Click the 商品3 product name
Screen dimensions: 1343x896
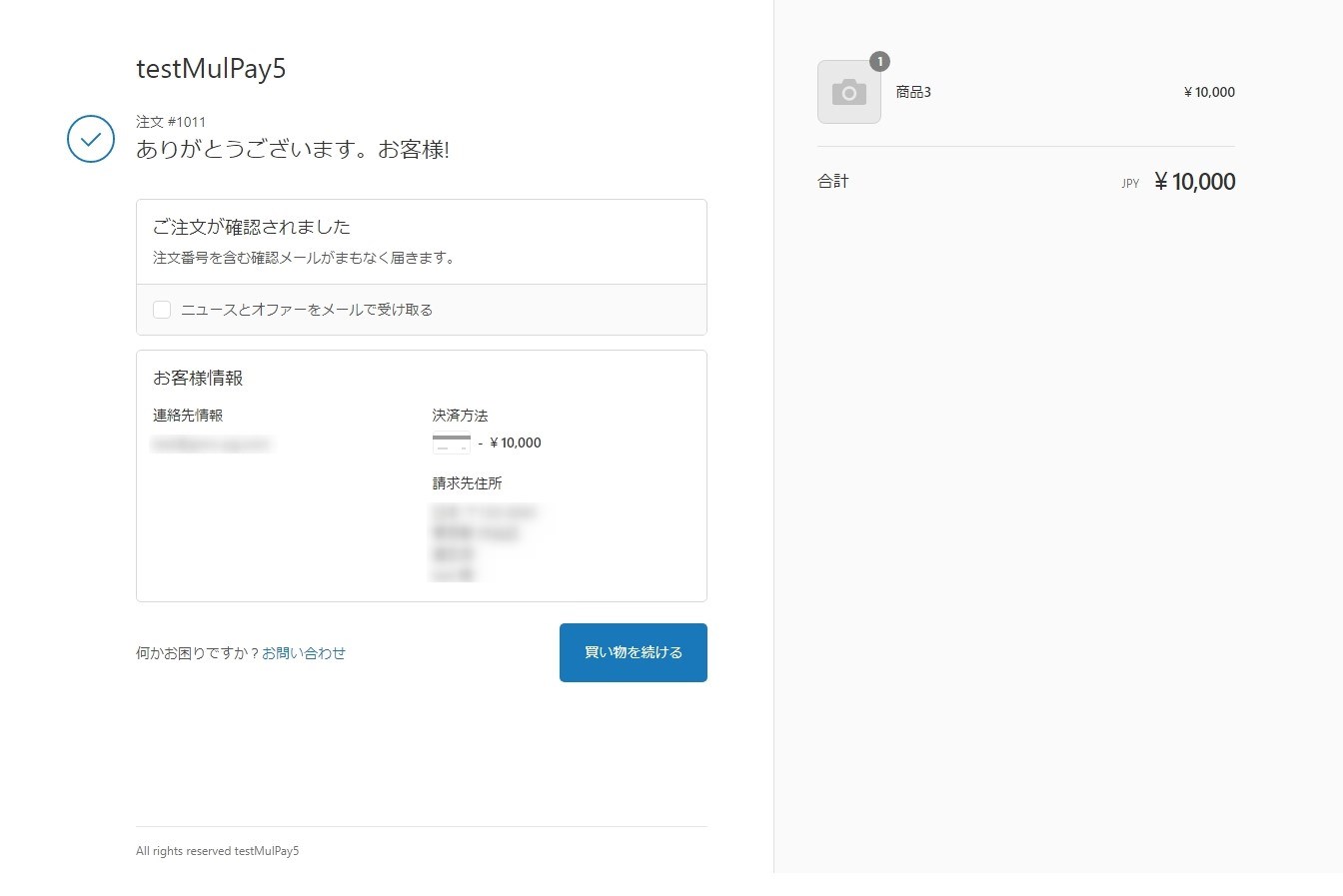[x=912, y=91]
